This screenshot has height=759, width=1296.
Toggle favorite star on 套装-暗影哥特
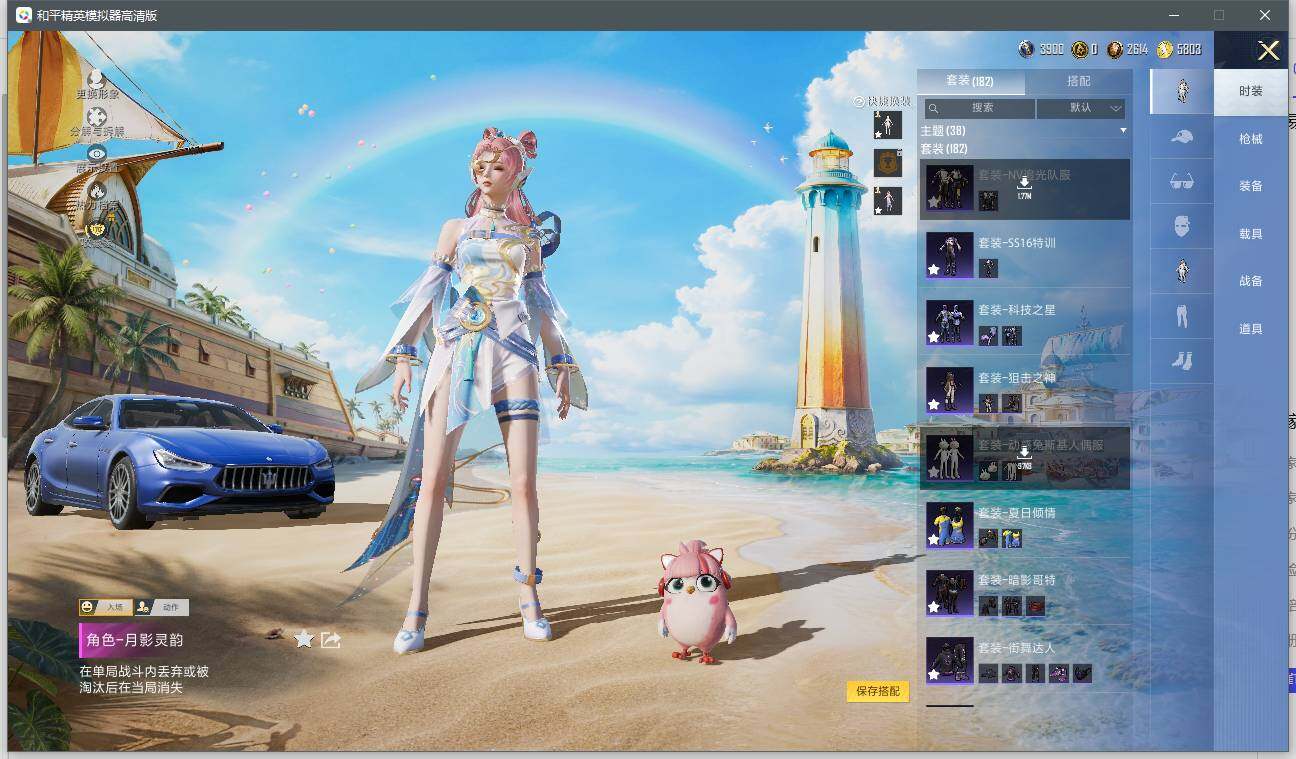click(x=934, y=608)
